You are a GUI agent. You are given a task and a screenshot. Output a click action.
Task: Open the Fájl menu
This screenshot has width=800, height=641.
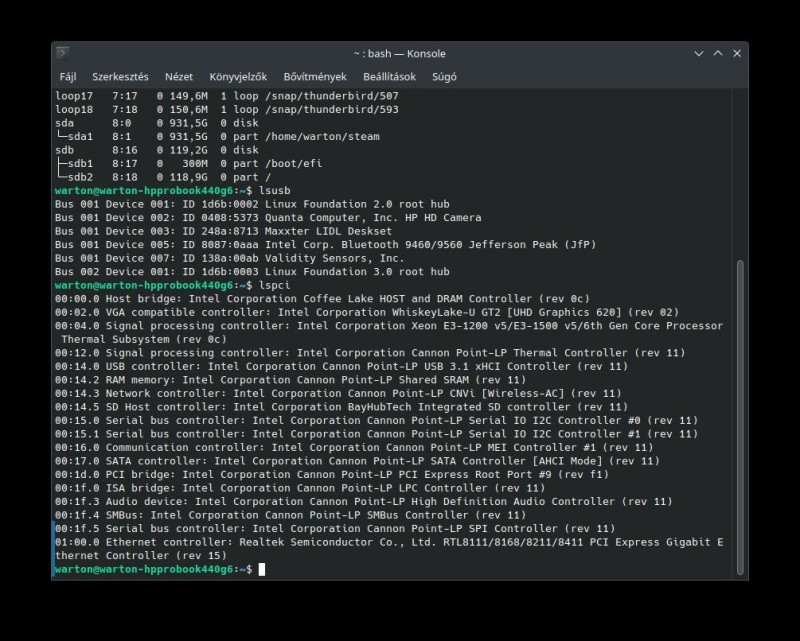(68, 77)
